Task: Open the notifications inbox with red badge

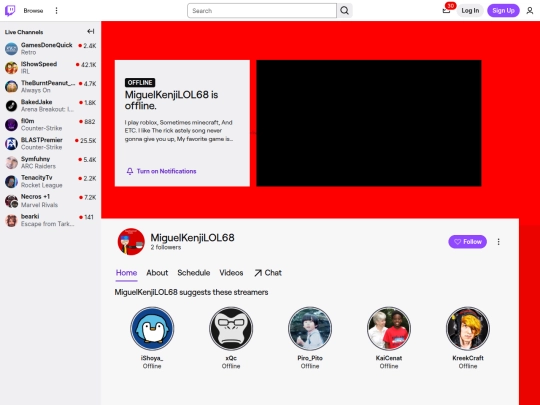Action: click(447, 10)
